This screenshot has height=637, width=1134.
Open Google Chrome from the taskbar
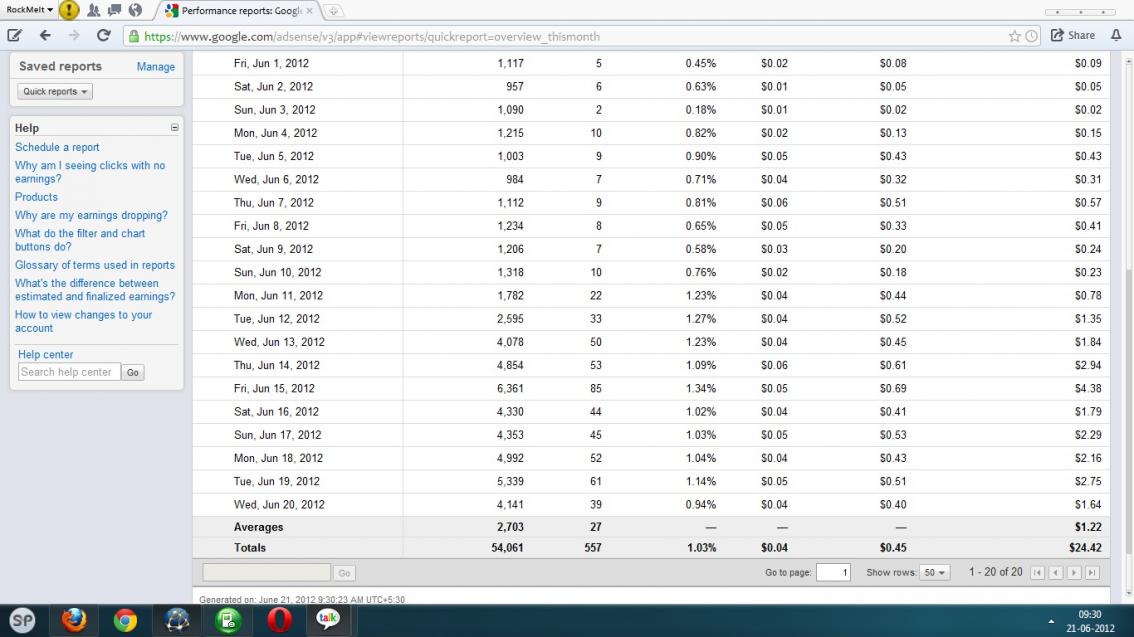(125, 620)
